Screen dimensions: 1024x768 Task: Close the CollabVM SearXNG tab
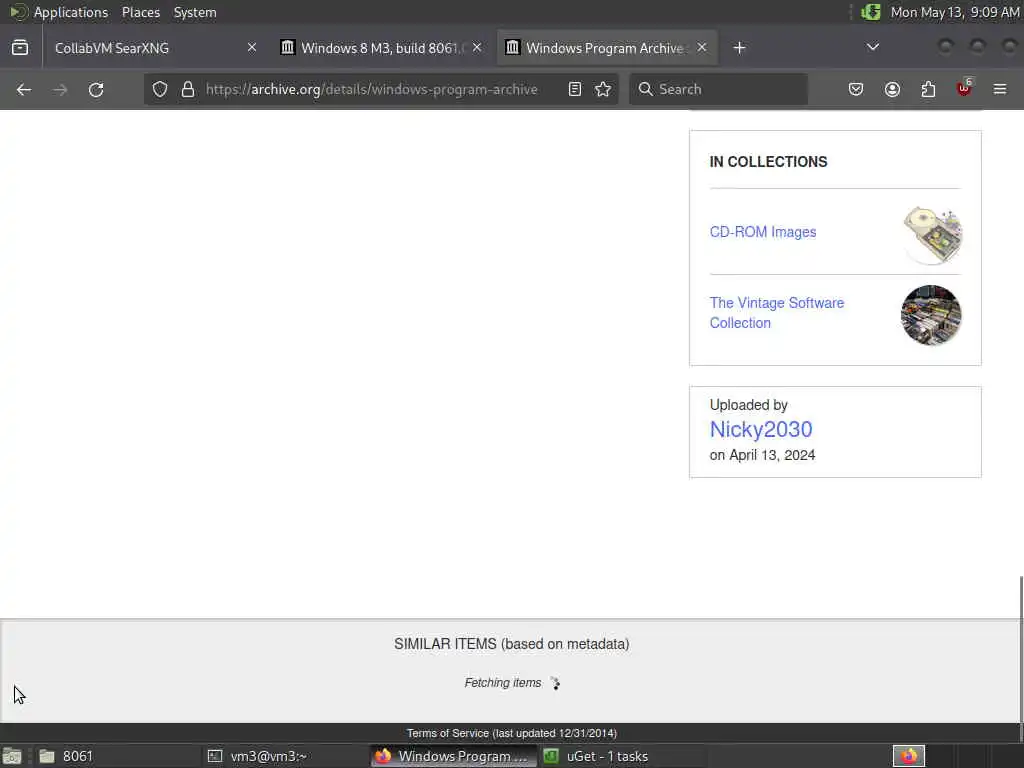point(251,48)
